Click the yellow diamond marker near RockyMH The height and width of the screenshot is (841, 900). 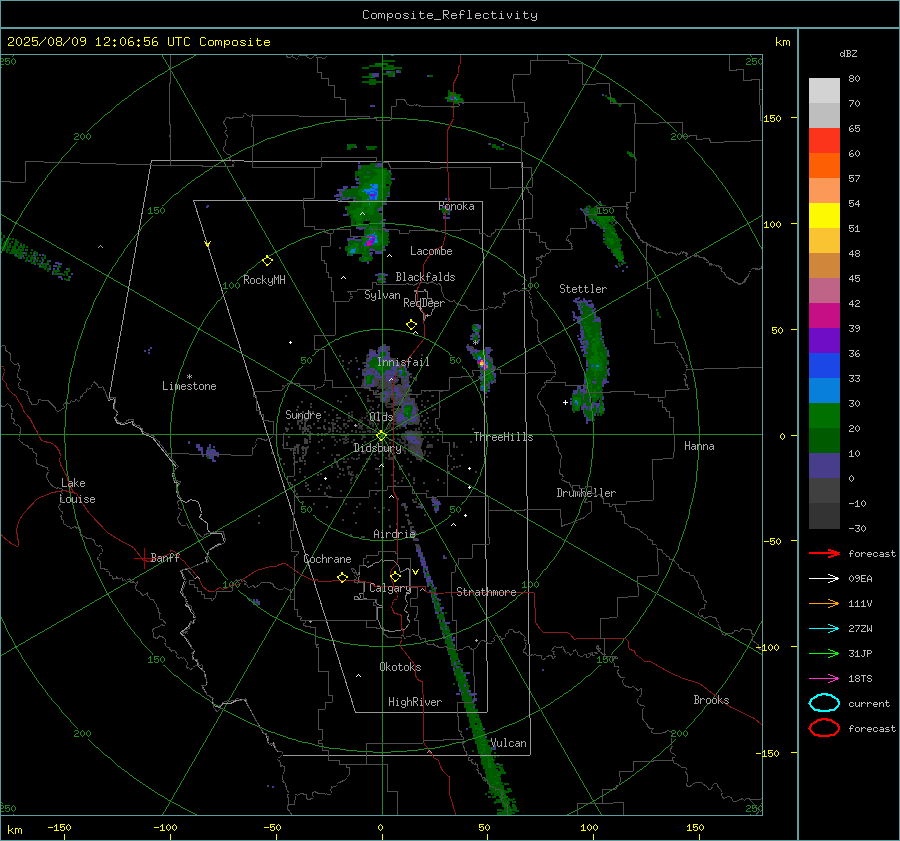(x=267, y=261)
